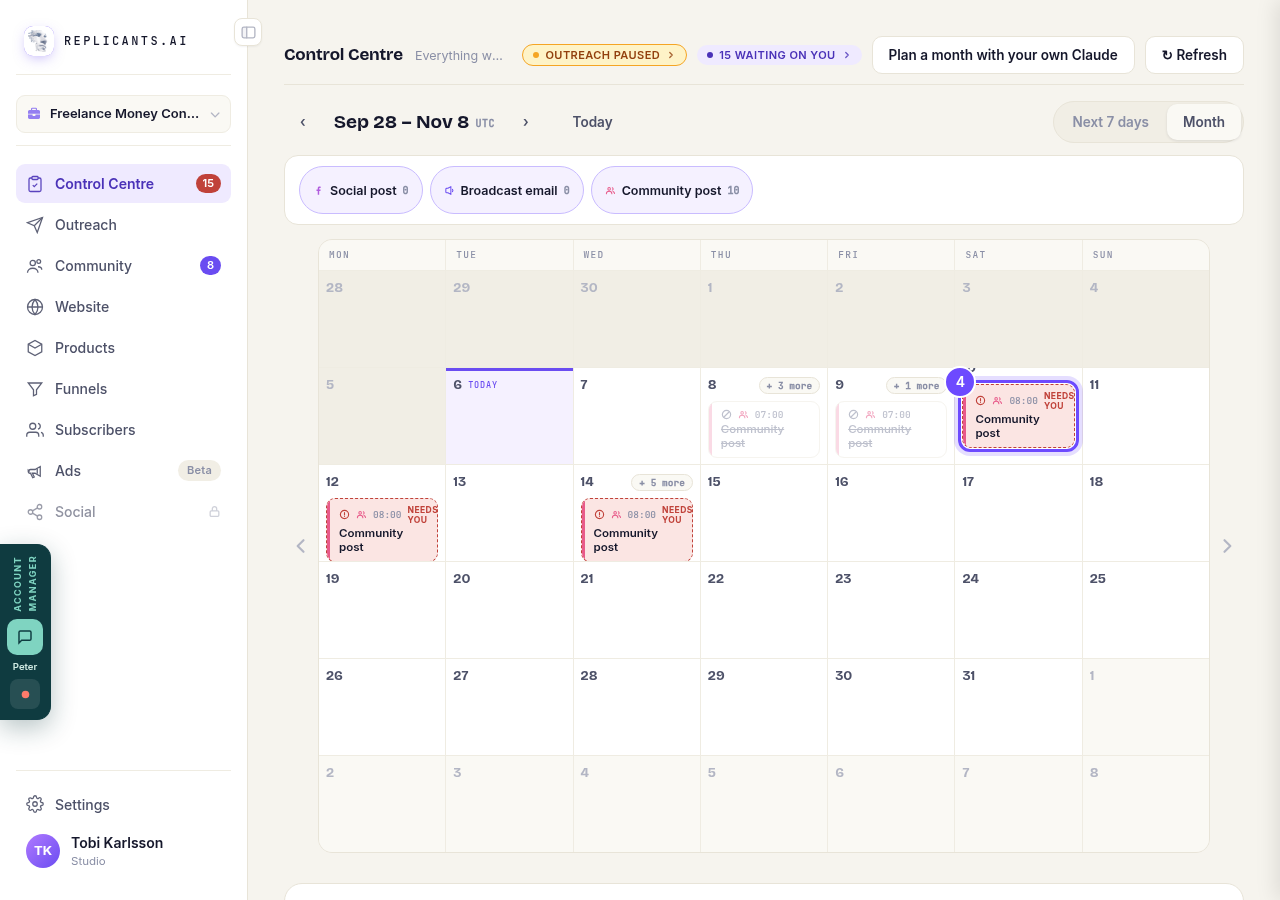Toggle the Broadcast email filter chip
The height and width of the screenshot is (900, 1280).
coord(507,190)
